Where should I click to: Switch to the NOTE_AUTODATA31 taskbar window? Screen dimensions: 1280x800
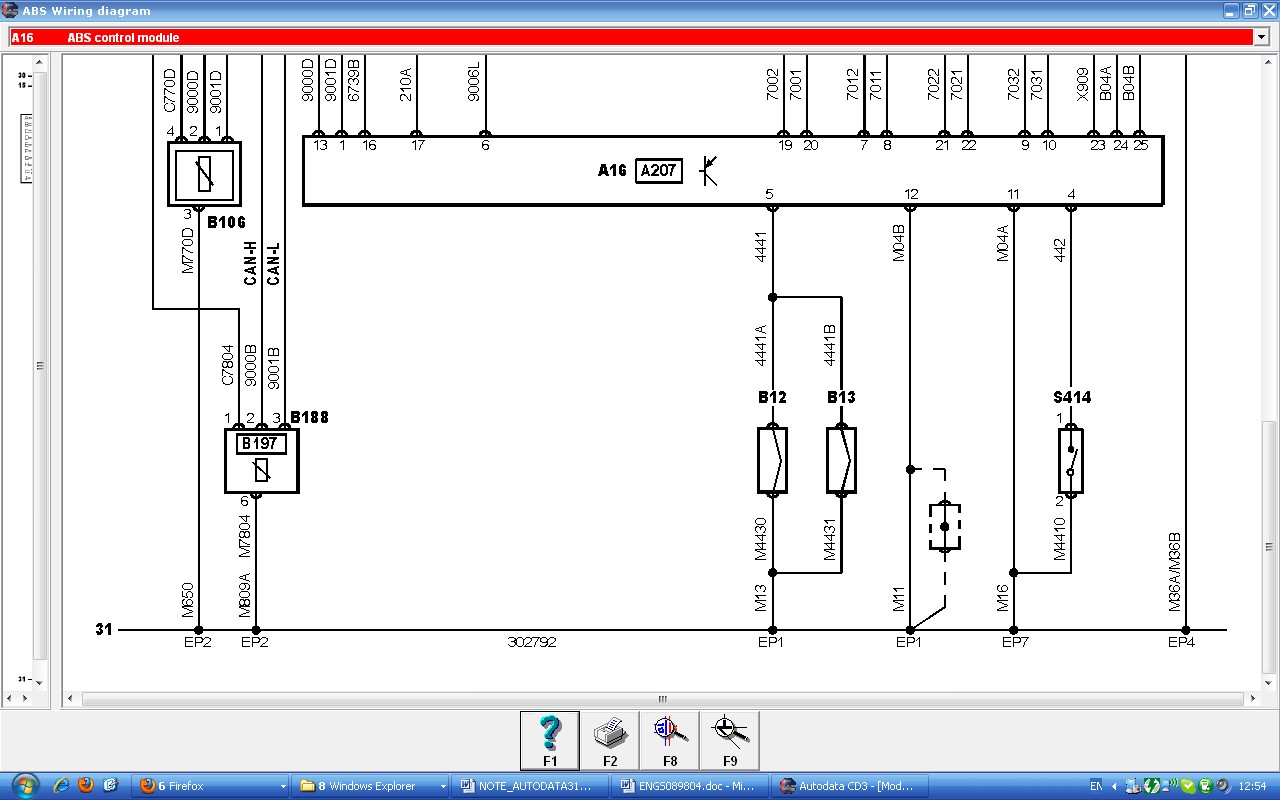click(x=527, y=786)
